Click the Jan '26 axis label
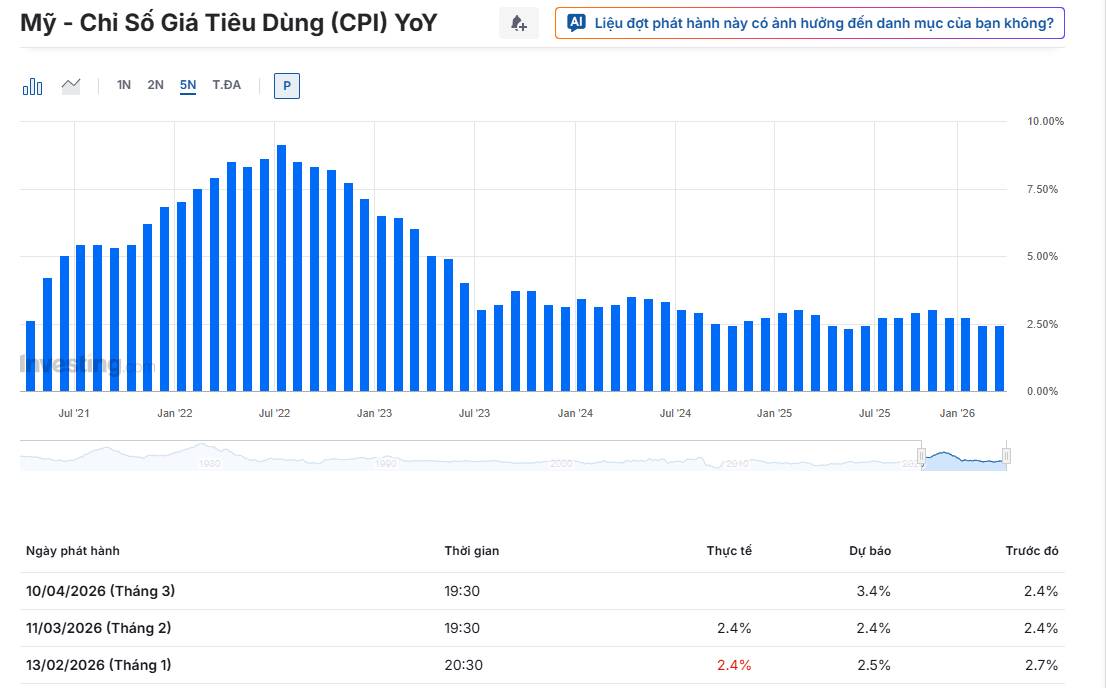Image resolution: width=1107 pixels, height=688 pixels. click(x=957, y=413)
